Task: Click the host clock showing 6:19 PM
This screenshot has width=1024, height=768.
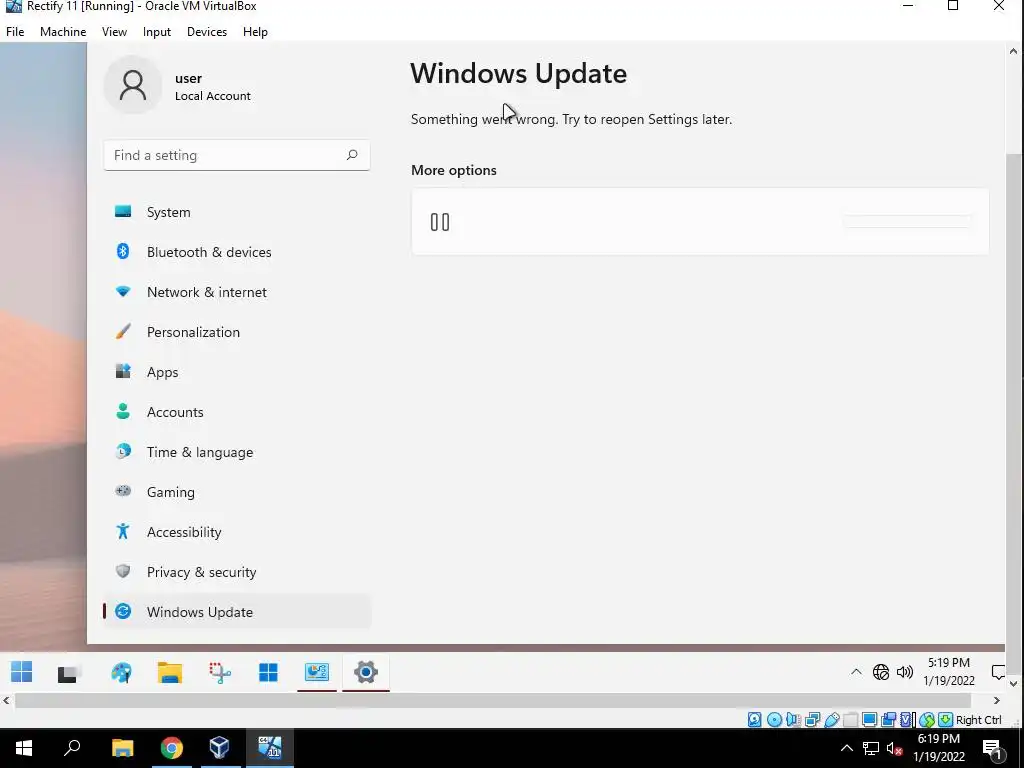Action: tap(939, 748)
